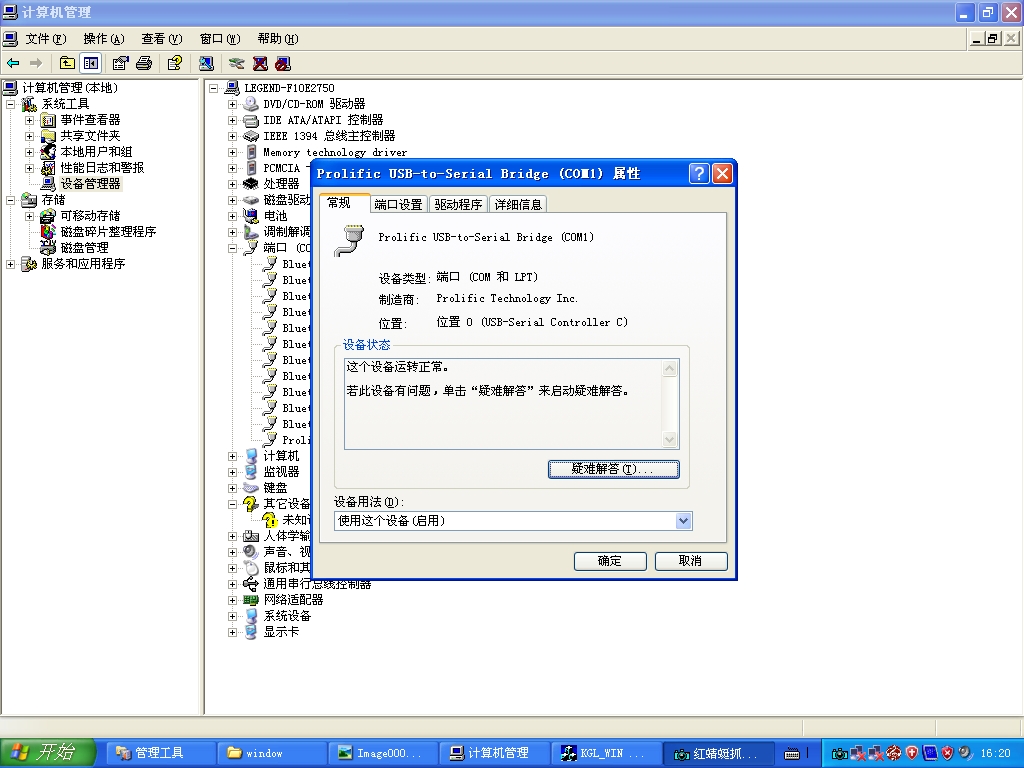Open the 红蜻蜓抓... taskbar button

coord(717,754)
